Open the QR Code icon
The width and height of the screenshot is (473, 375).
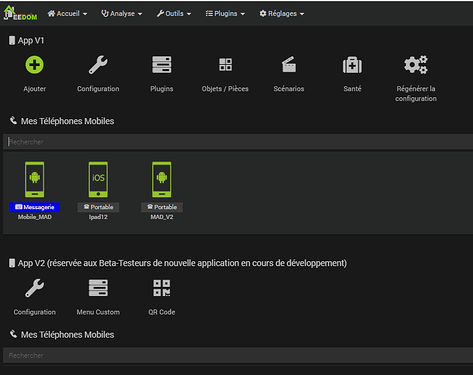pyautogui.click(x=162, y=288)
